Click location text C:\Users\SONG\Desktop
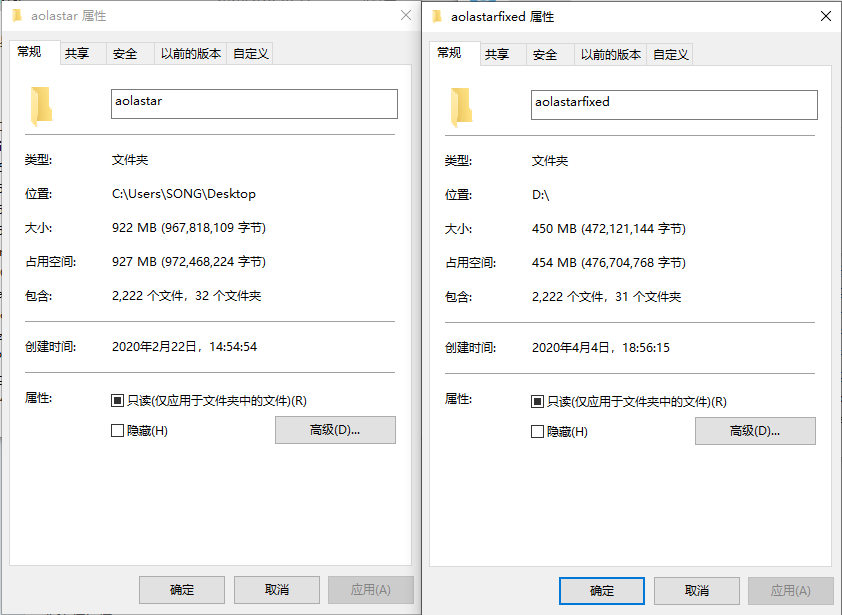 point(184,194)
